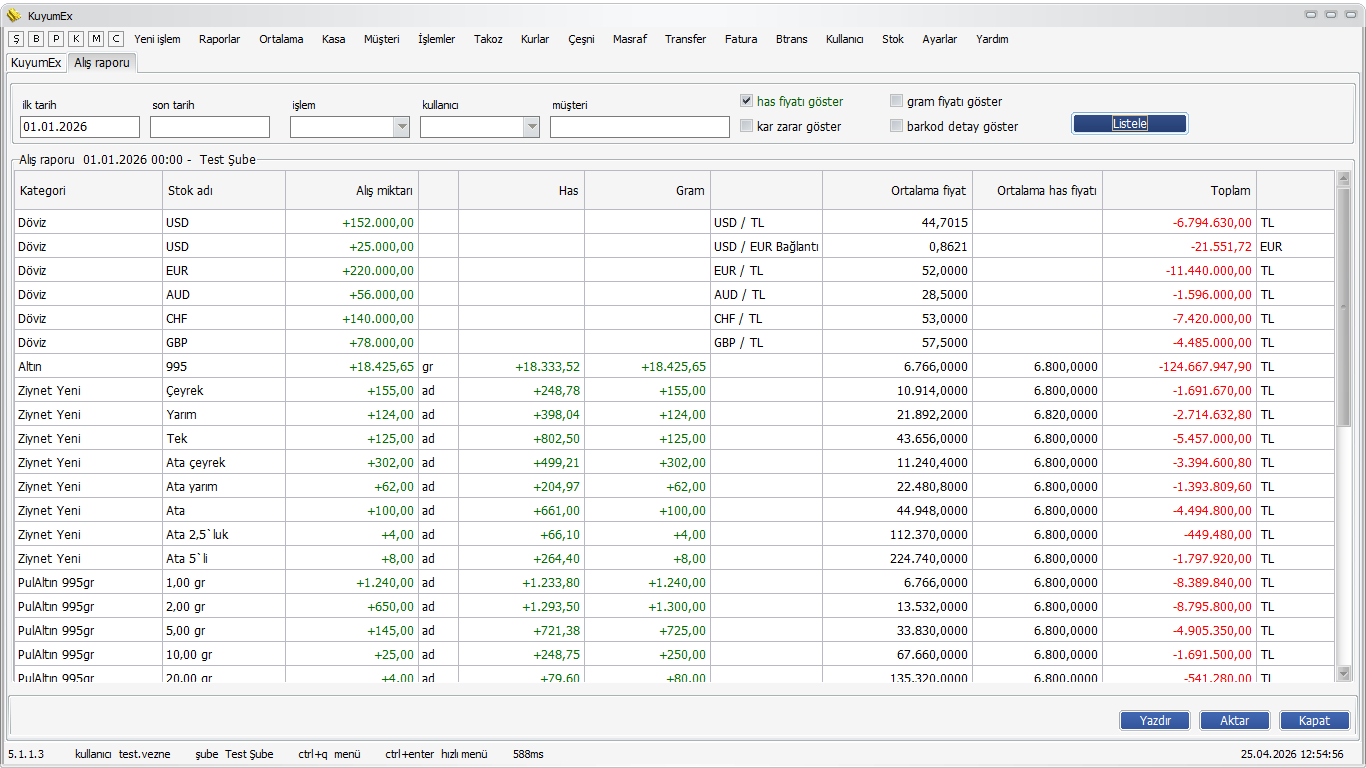Enable kar zarar göster option
This screenshot has height=768, width=1366.
[x=746, y=126]
